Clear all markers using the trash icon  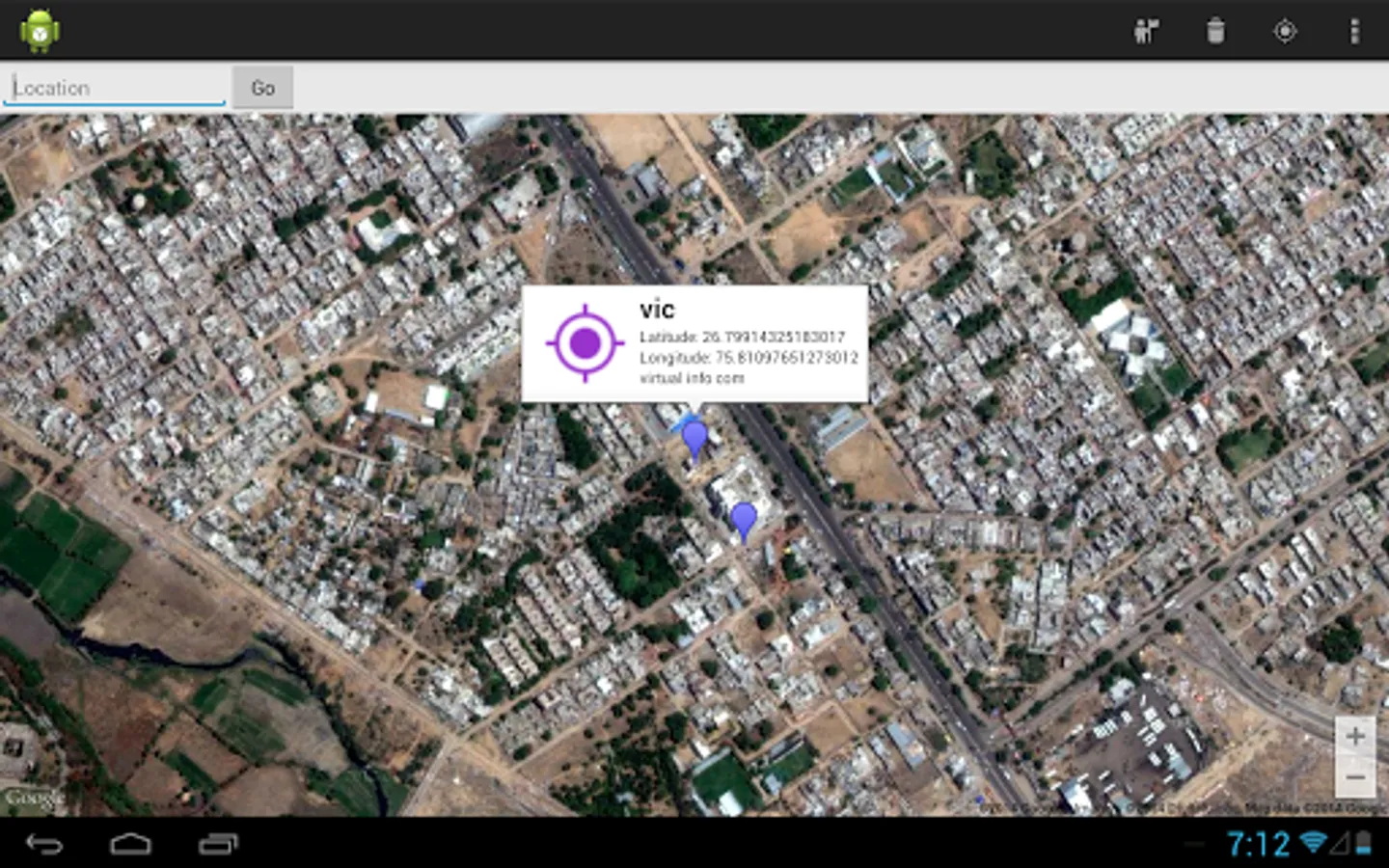pos(1214,30)
